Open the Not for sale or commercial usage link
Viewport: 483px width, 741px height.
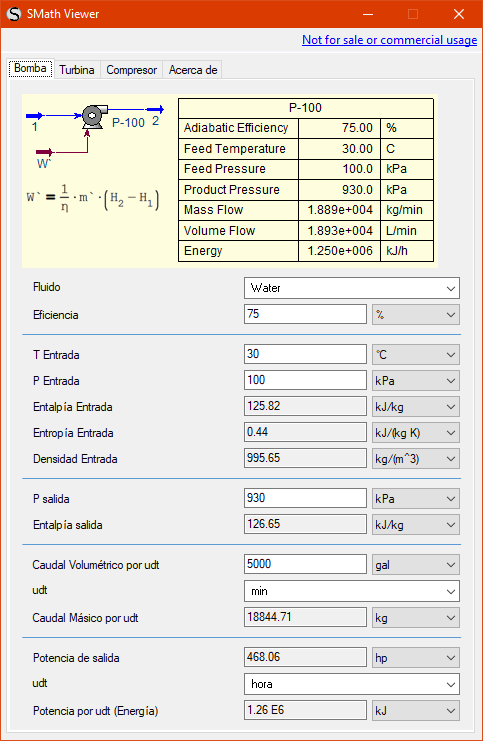[x=389, y=40]
